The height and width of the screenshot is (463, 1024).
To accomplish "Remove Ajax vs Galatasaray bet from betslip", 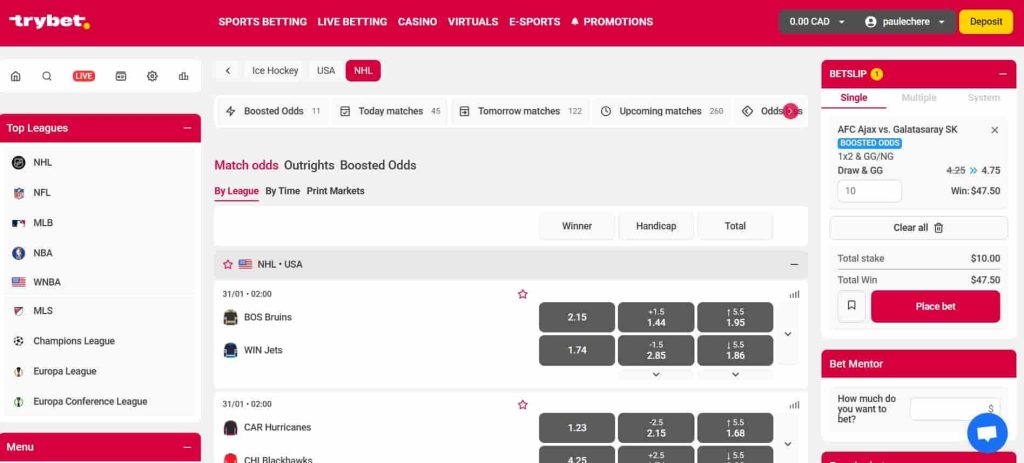I will (x=995, y=130).
